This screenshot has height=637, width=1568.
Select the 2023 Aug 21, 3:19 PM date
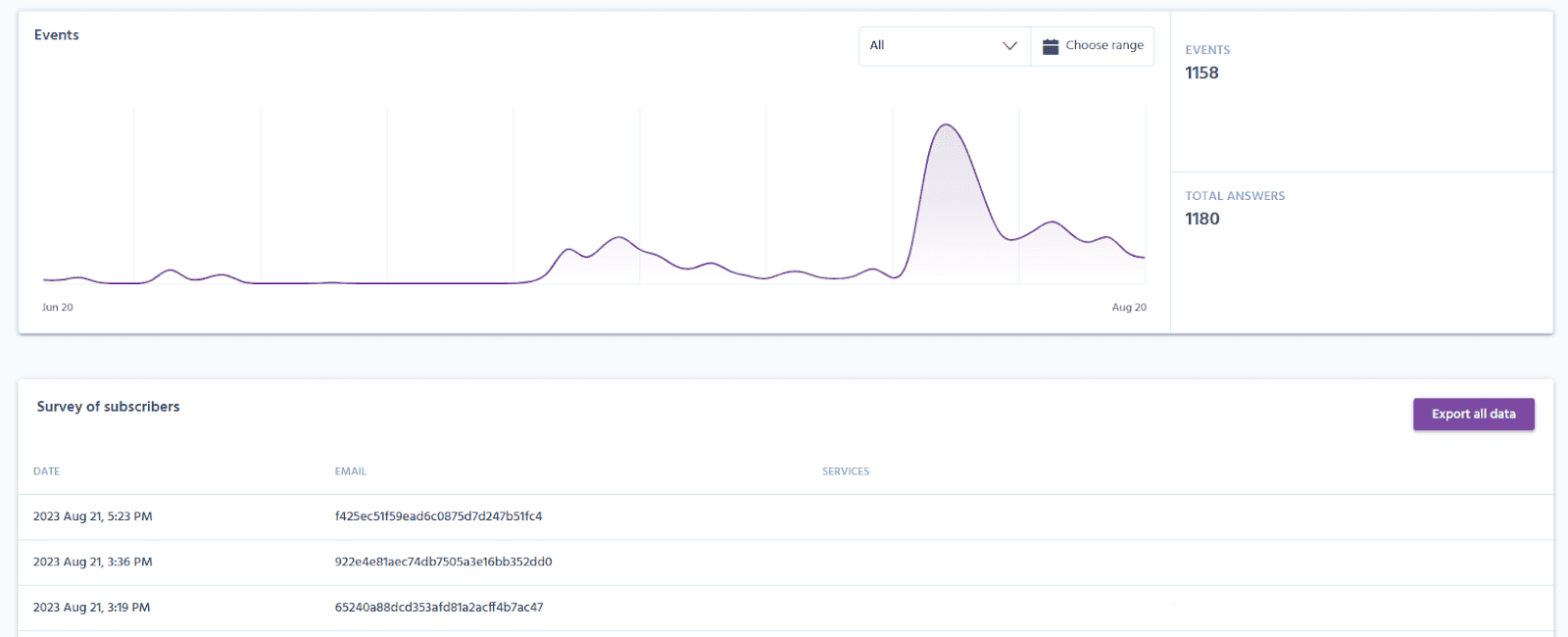point(91,608)
